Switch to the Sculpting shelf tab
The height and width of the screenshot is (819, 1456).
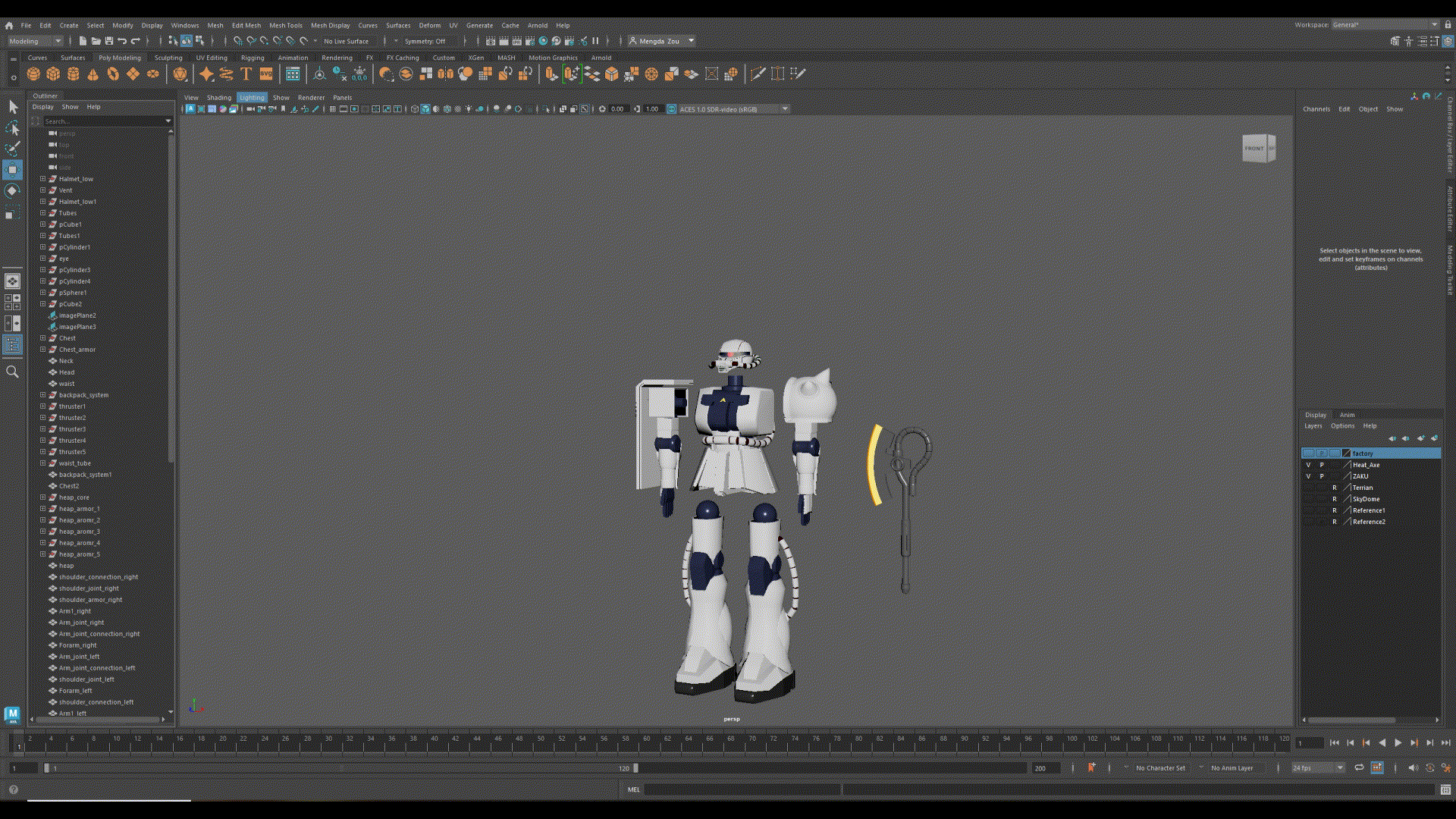(x=168, y=58)
